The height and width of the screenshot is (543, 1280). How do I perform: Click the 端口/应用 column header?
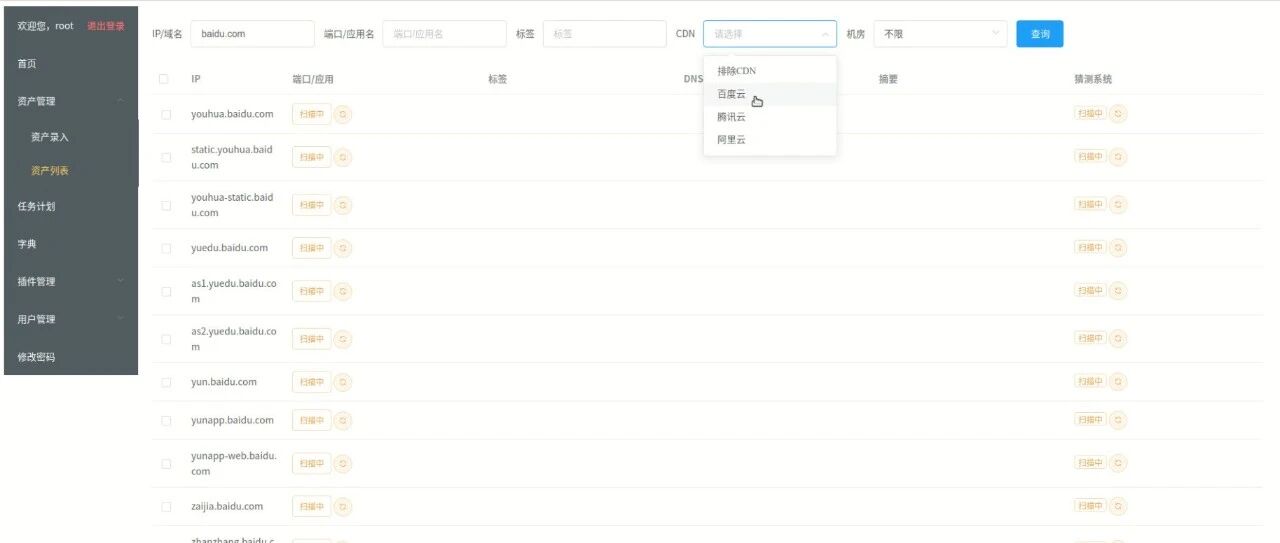[x=313, y=79]
